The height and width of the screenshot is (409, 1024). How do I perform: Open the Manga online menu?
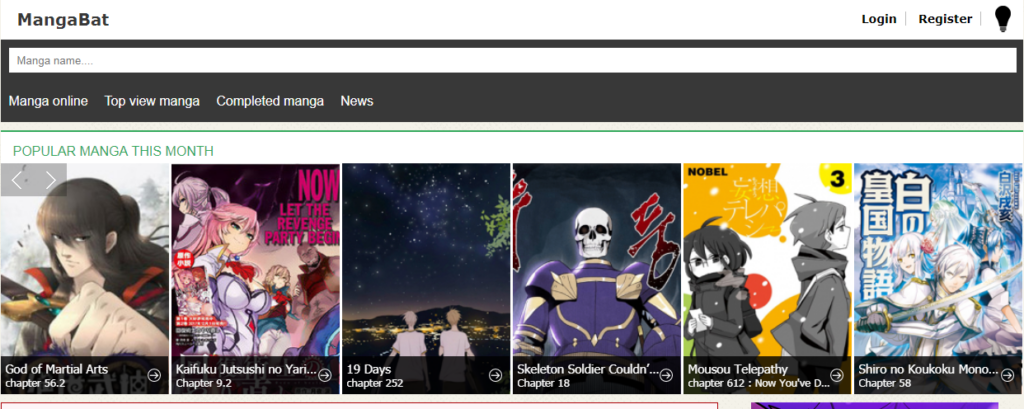48,101
